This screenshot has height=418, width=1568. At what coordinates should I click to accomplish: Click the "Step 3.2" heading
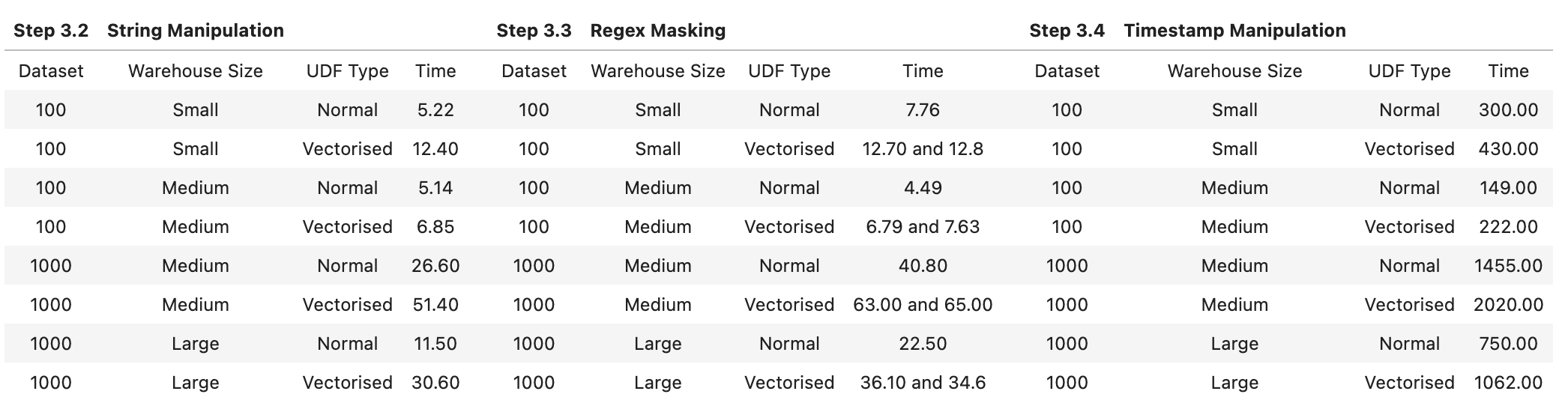tap(51, 31)
